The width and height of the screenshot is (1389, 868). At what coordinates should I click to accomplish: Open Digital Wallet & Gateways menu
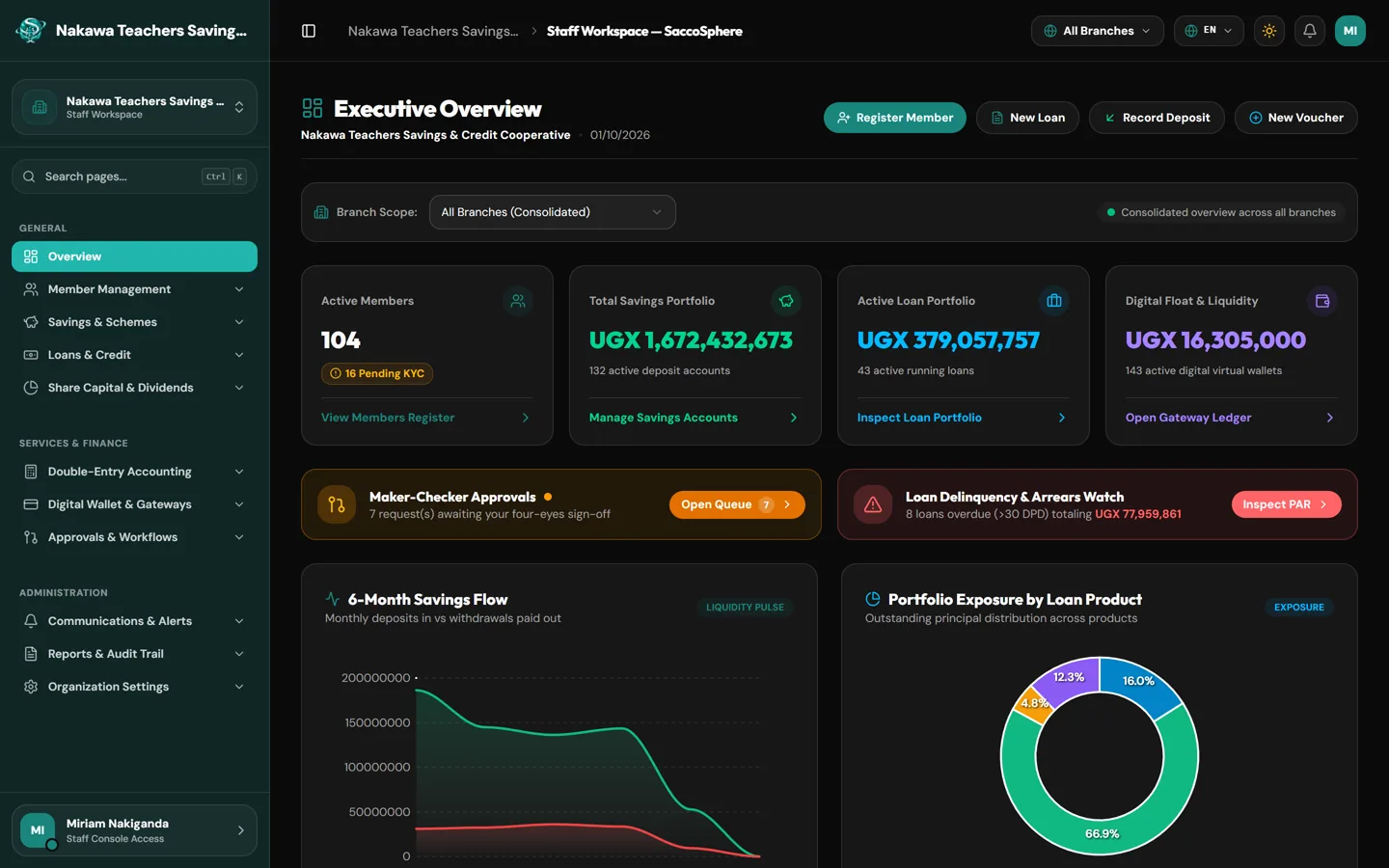pos(134,504)
